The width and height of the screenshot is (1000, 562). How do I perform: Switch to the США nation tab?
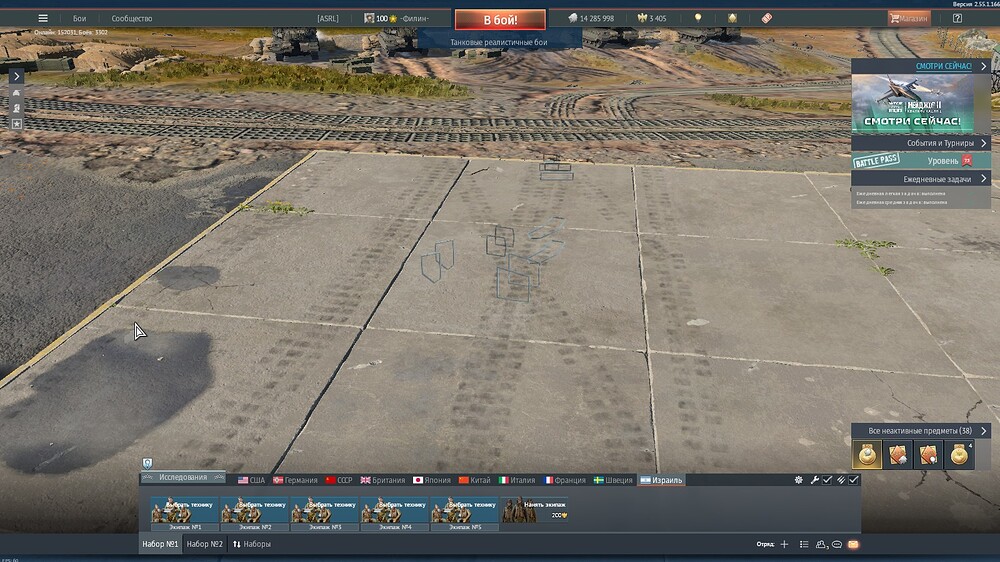(251, 480)
